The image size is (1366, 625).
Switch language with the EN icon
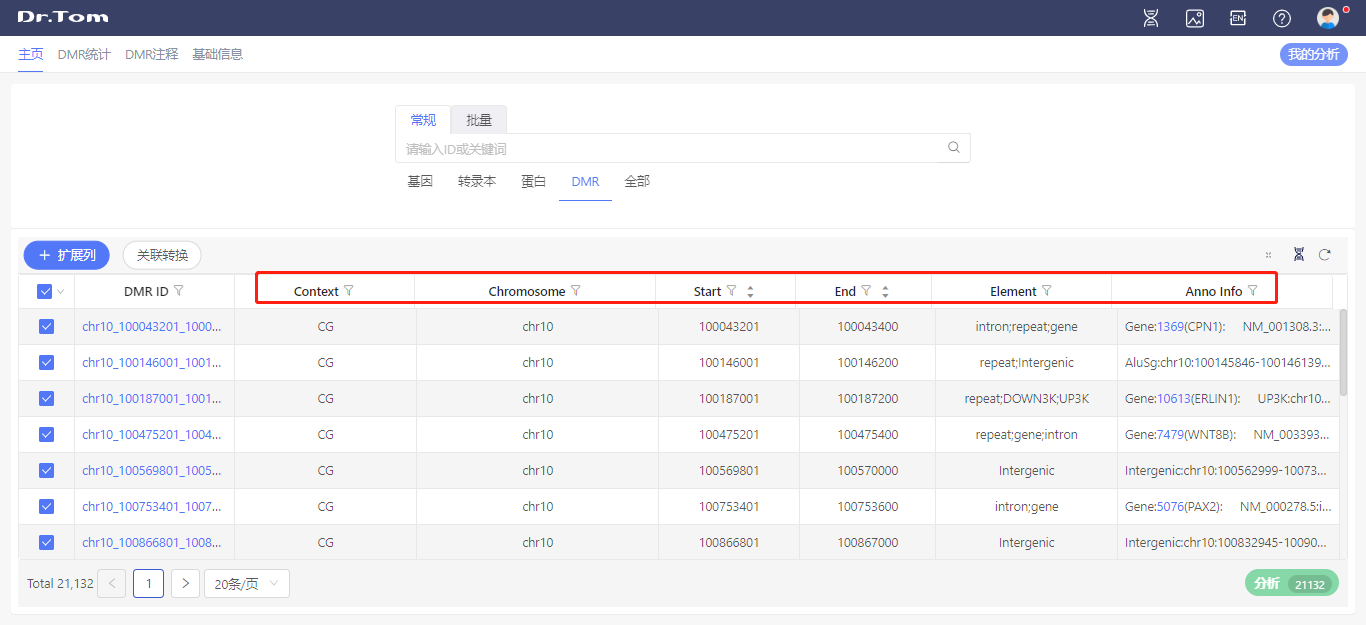point(1238,18)
